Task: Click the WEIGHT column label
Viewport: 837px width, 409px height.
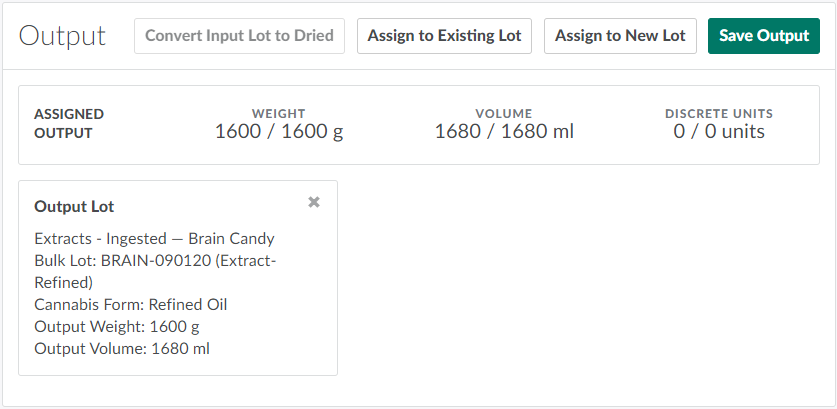Action: point(279,114)
